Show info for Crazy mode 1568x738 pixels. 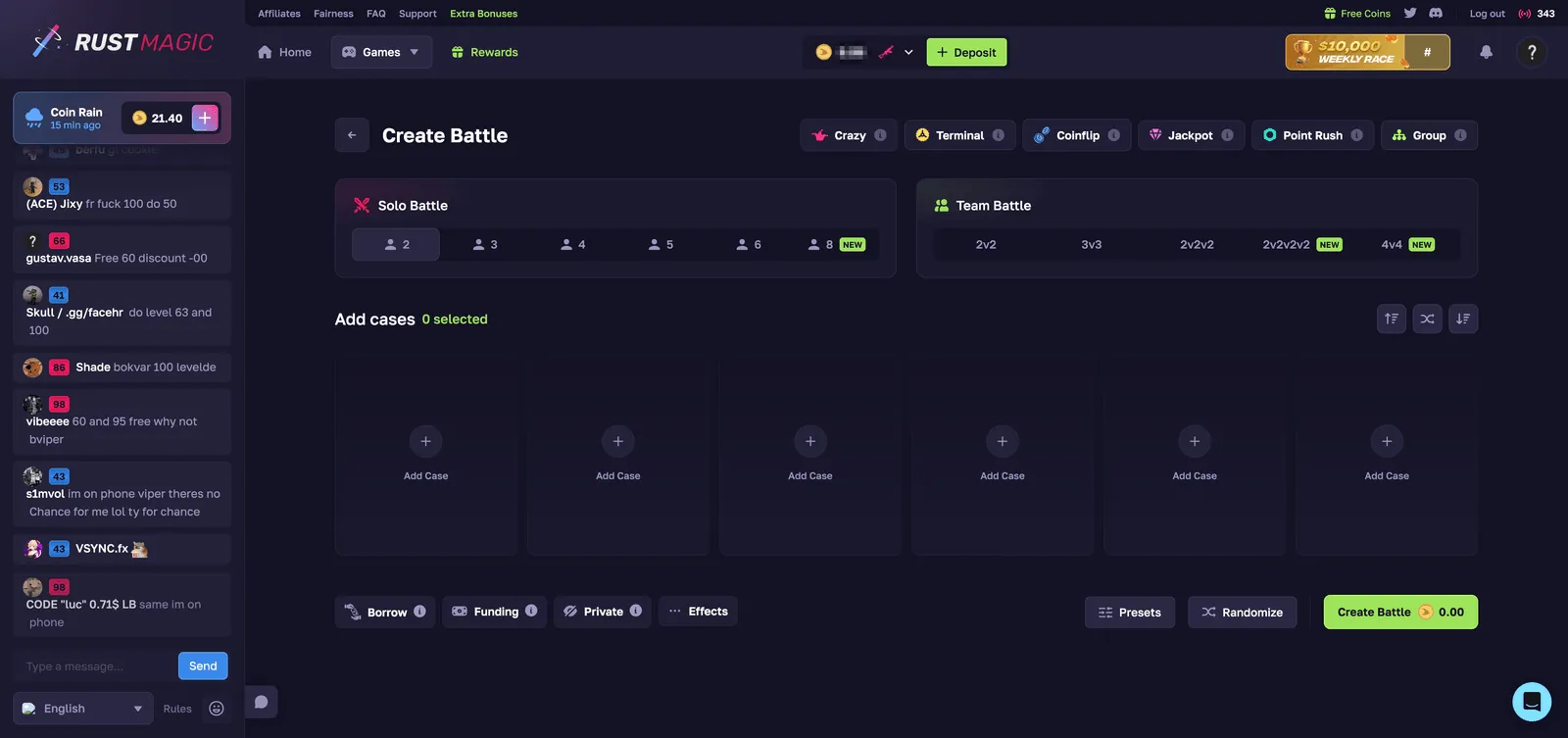click(x=880, y=135)
